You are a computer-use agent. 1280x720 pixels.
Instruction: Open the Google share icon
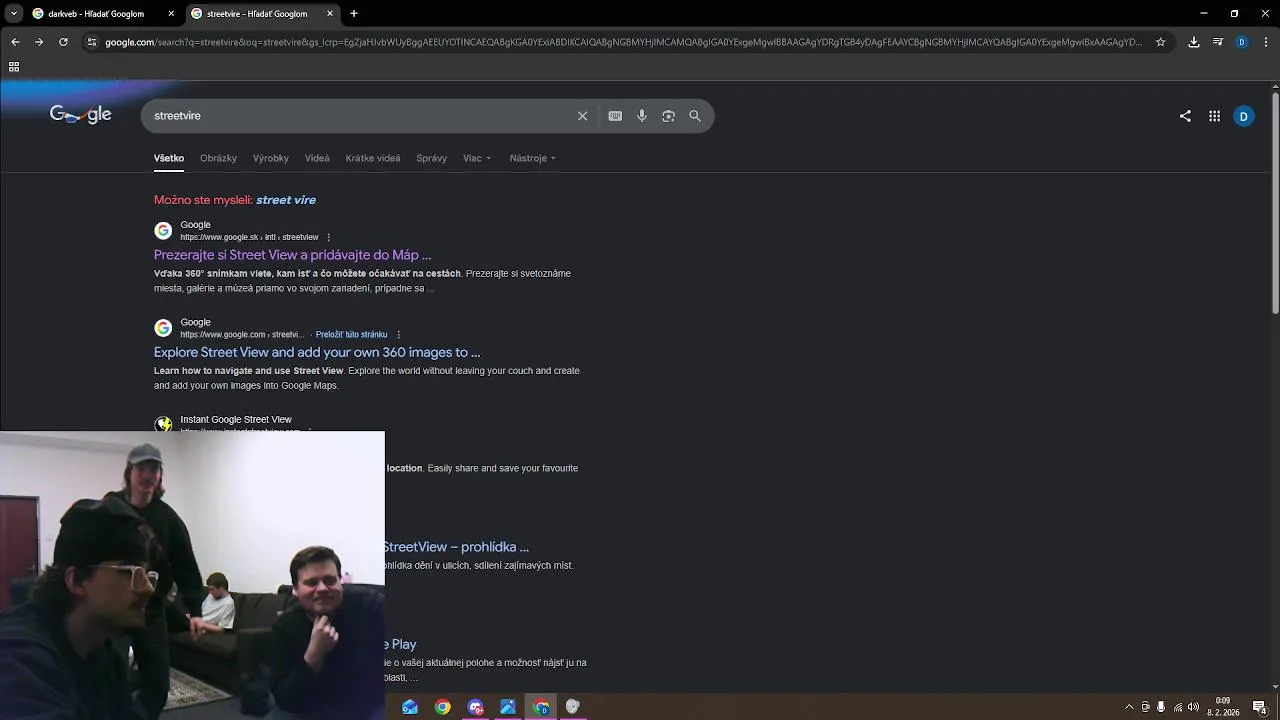[x=1185, y=116]
